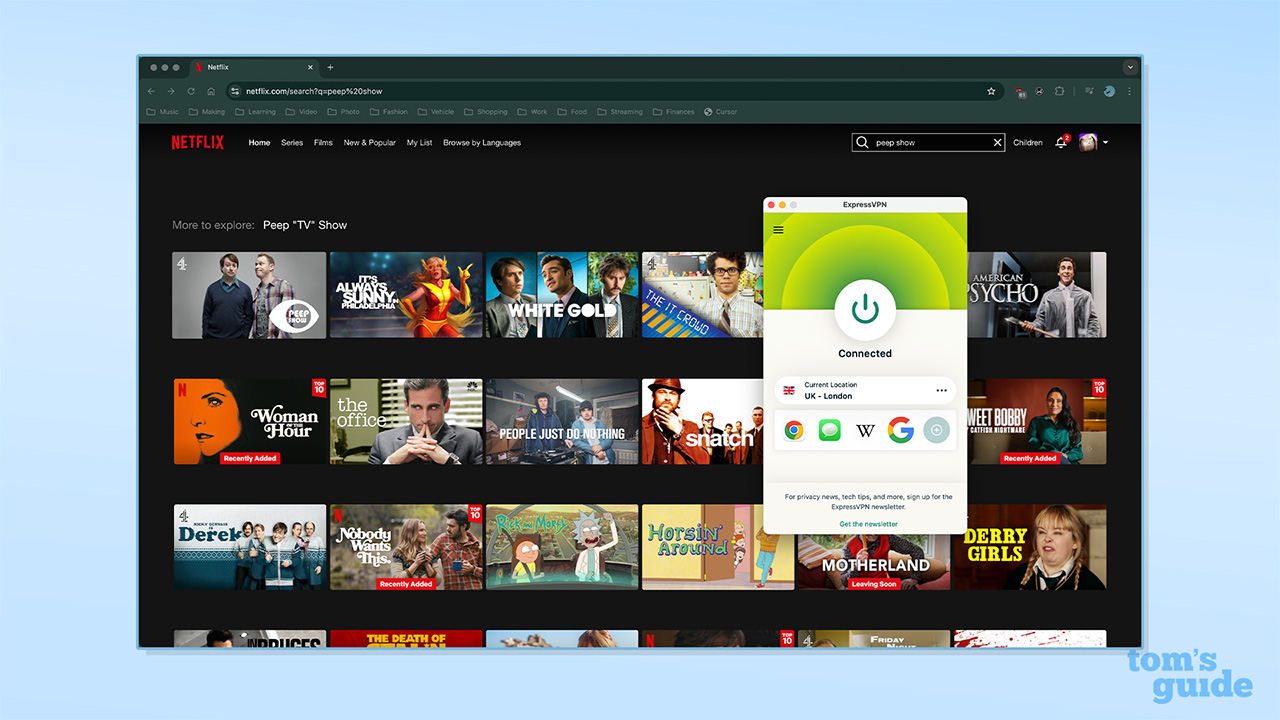
Task: Open the Rick and Morty thumbnail
Action: 562,547
